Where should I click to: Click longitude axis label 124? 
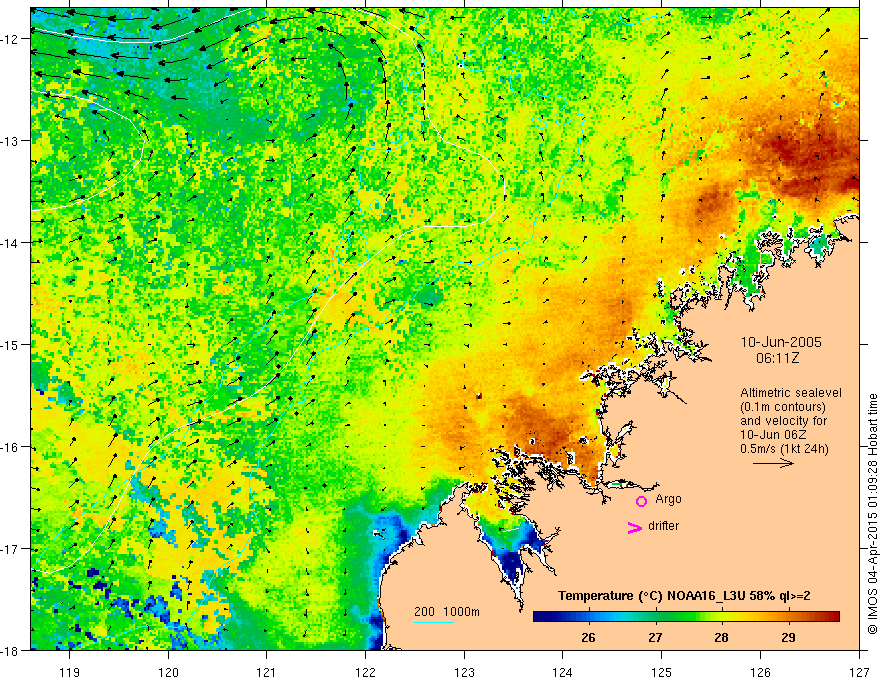pos(563,672)
